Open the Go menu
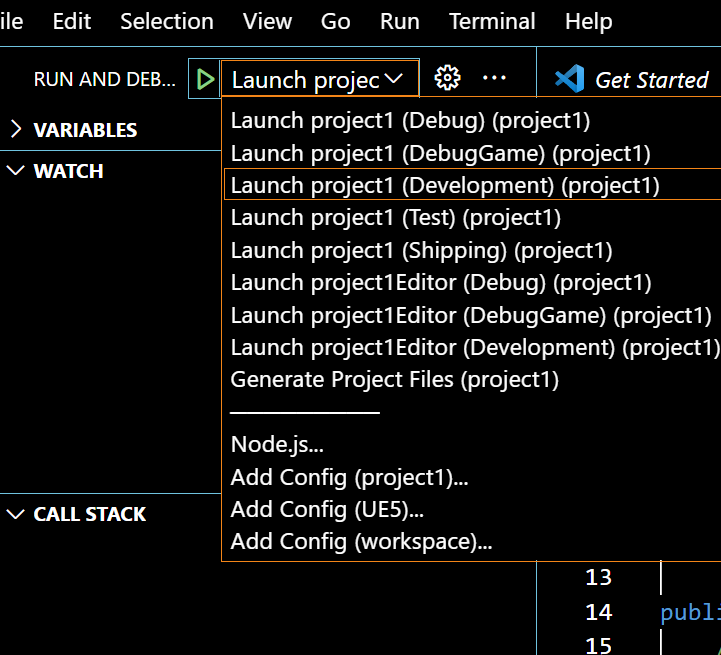This screenshot has width=721, height=655. point(336,21)
